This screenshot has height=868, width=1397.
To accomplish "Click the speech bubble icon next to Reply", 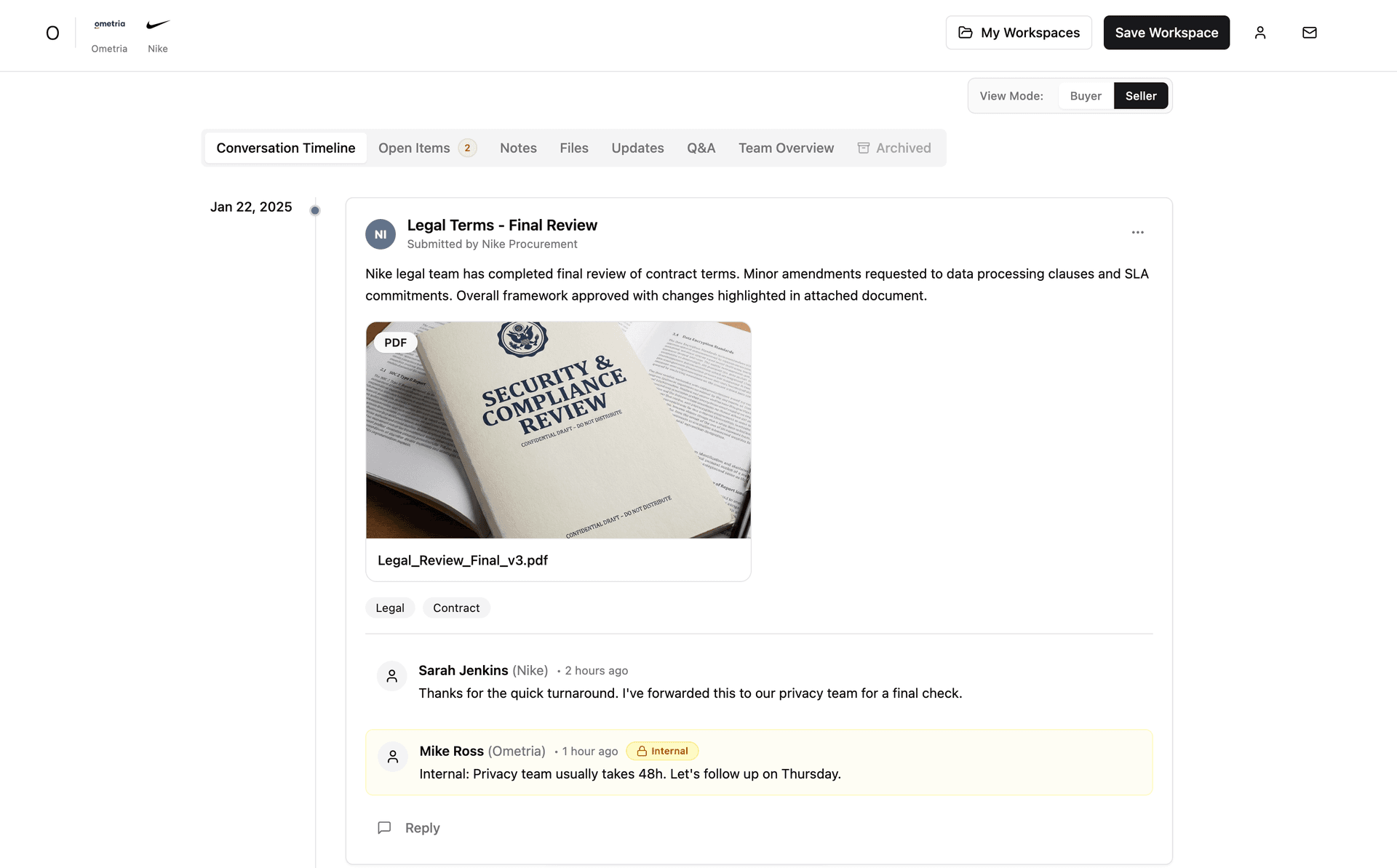I will click(384, 827).
